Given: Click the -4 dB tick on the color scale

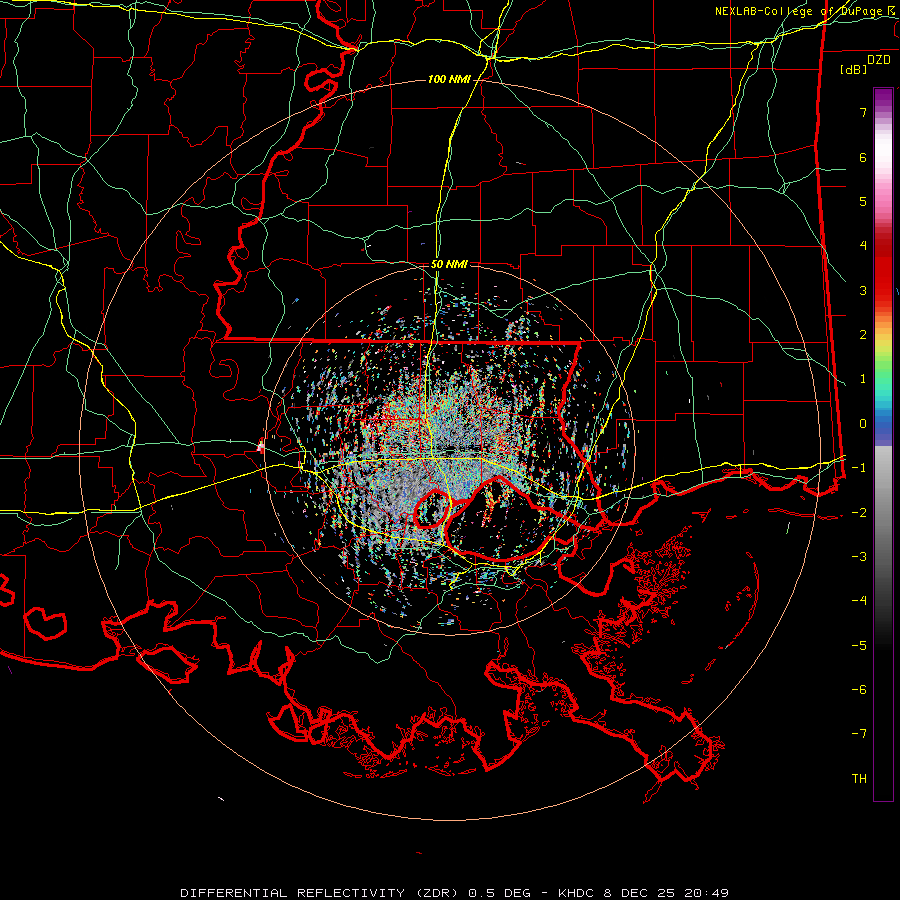Looking at the screenshot, I should point(859,600).
